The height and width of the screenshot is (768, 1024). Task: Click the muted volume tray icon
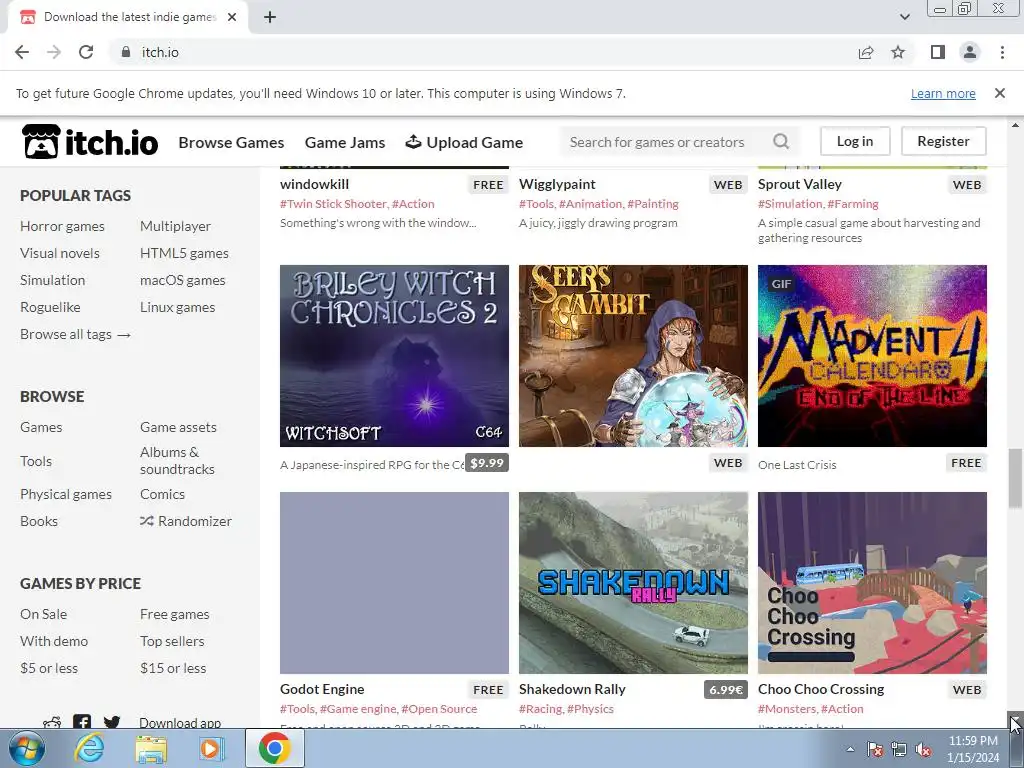coord(923,749)
